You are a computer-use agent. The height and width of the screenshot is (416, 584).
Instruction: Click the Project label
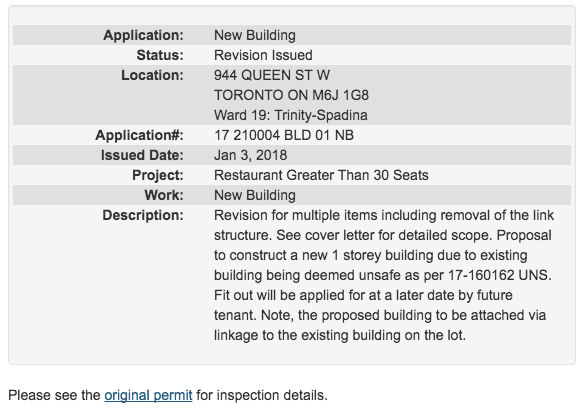158,175
